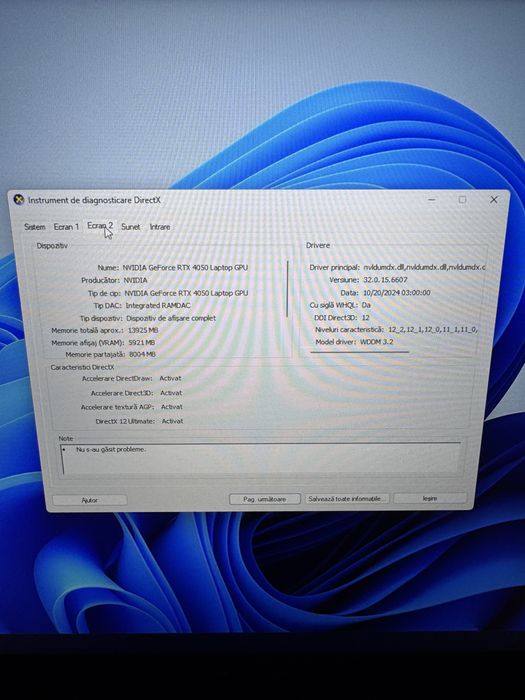Image resolution: width=525 pixels, height=700 pixels.
Task: Click the Driver principal nvldumdx.dll value
Action: [x=424, y=267]
